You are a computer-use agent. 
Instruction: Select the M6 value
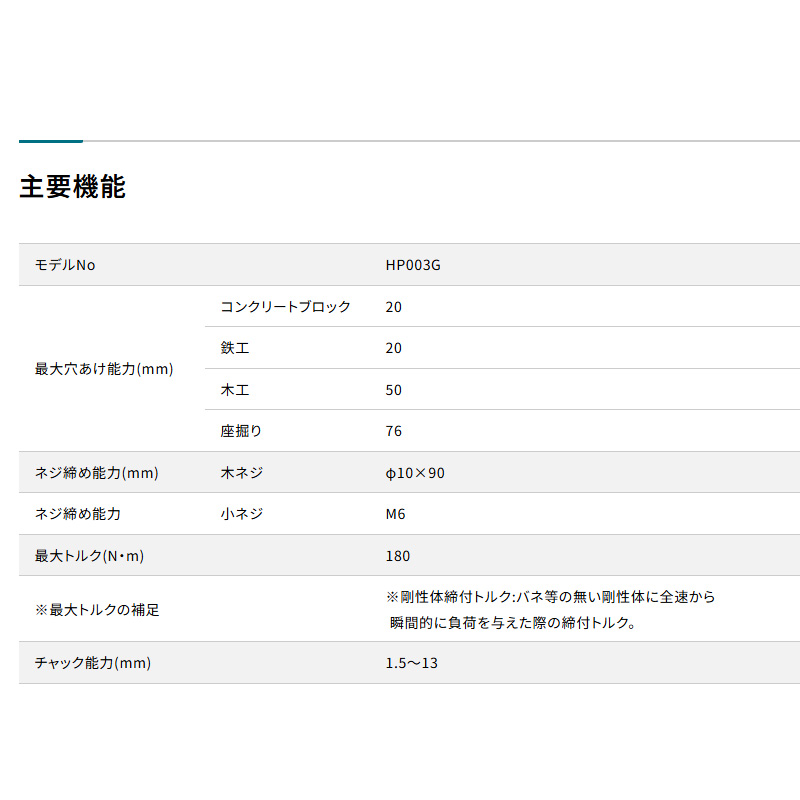coord(395,514)
